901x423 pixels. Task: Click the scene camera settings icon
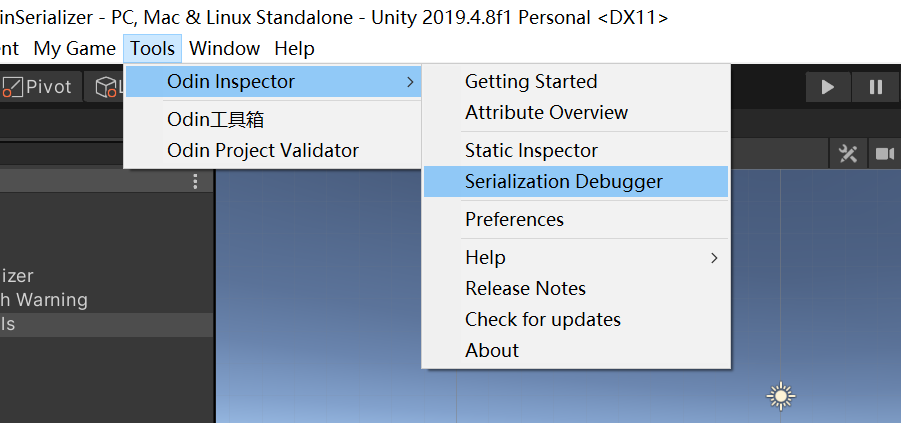[885, 153]
